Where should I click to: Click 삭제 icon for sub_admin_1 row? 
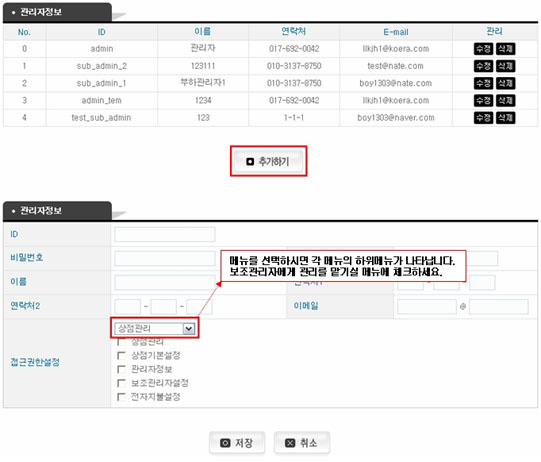point(505,83)
